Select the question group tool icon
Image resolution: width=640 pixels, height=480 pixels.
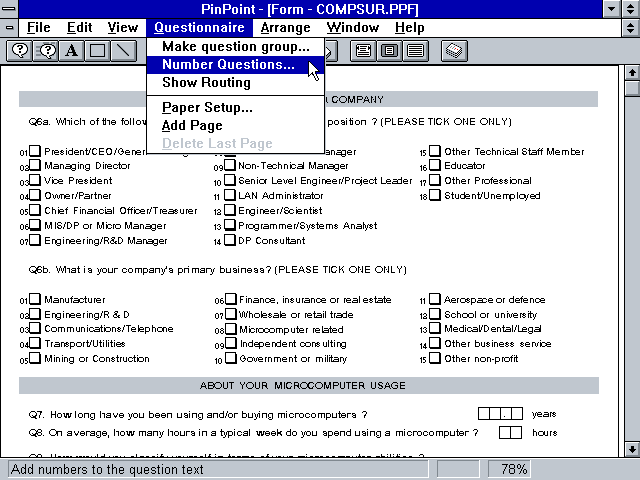pyautogui.click(x=45, y=51)
